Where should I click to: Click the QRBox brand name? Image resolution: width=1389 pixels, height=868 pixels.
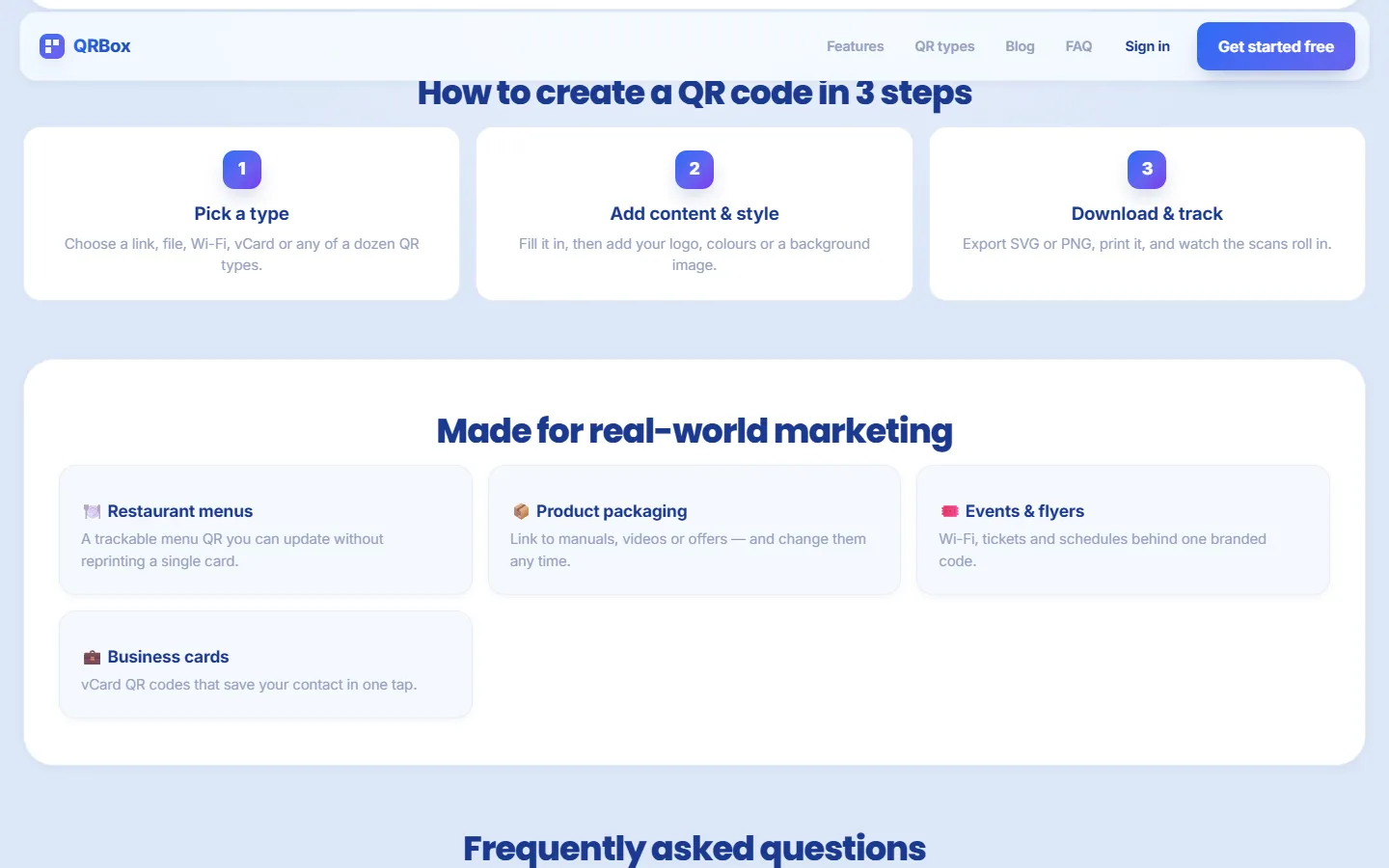tap(101, 46)
